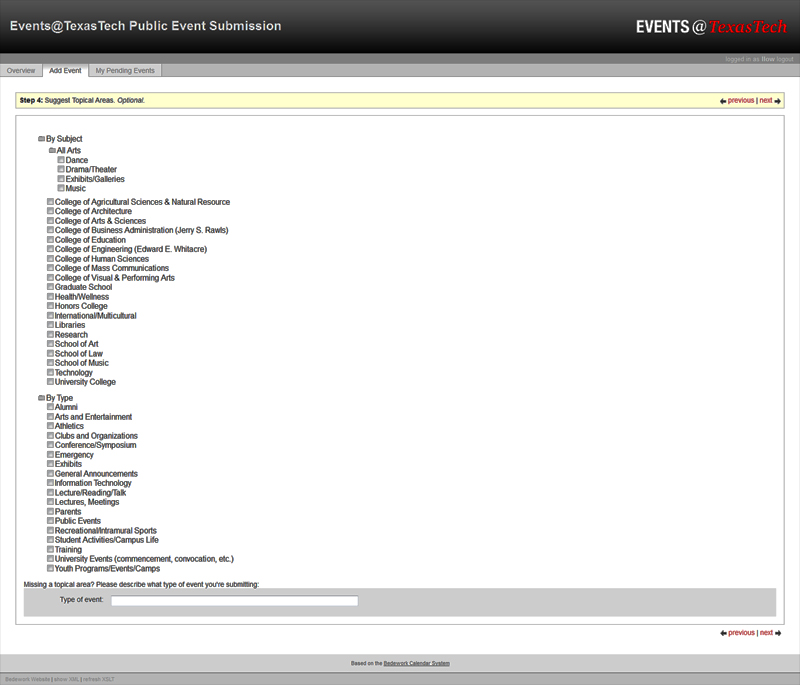Open the Bedework Calendar System link
Screen dimensions: 800x685
[416, 664]
